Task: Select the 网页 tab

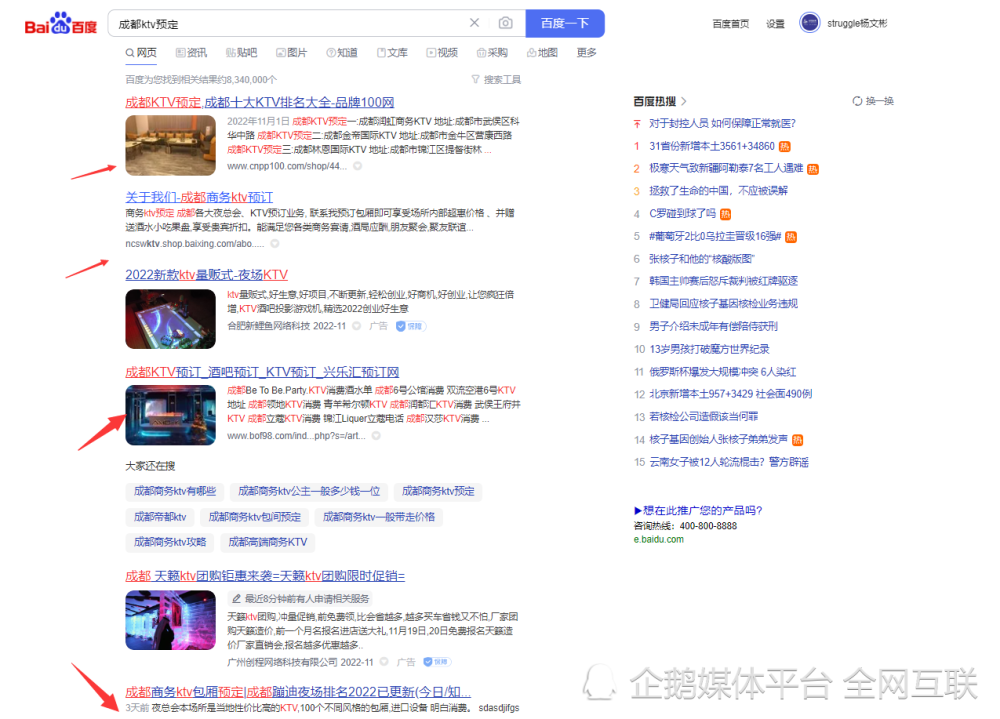Action: pyautogui.click(x=141, y=52)
